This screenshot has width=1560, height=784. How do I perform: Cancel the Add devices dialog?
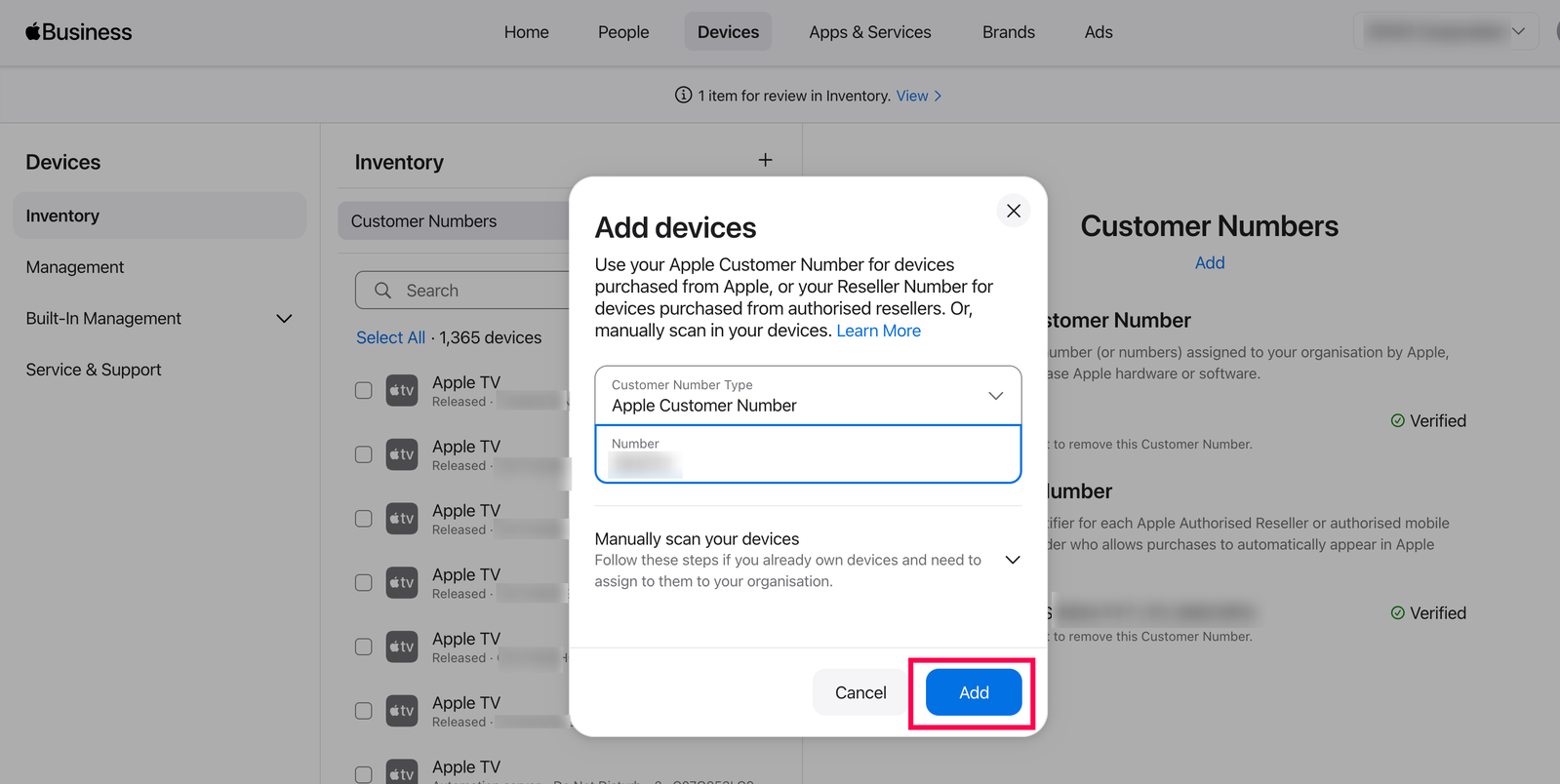pyautogui.click(x=860, y=692)
